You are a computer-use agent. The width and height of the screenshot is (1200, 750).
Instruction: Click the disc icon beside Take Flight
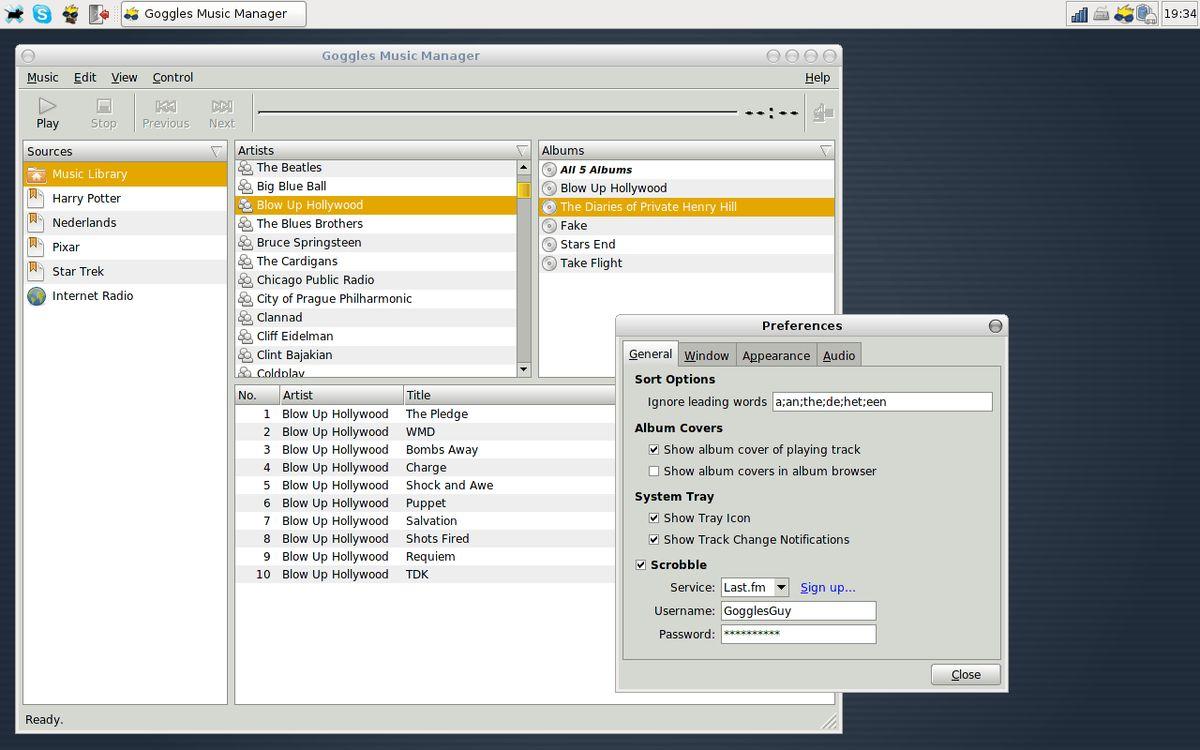tap(549, 263)
